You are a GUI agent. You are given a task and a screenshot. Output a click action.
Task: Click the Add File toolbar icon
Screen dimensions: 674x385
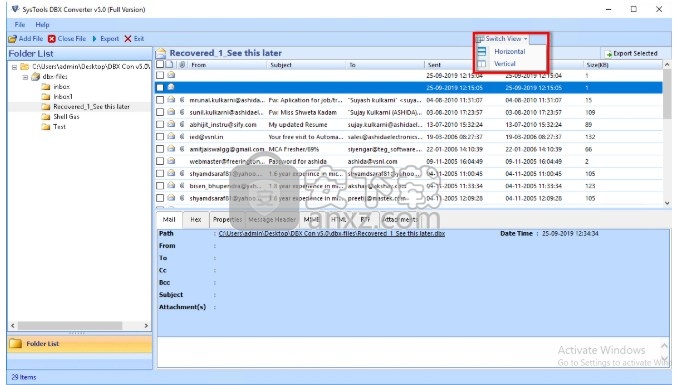[x=12, y=39]
